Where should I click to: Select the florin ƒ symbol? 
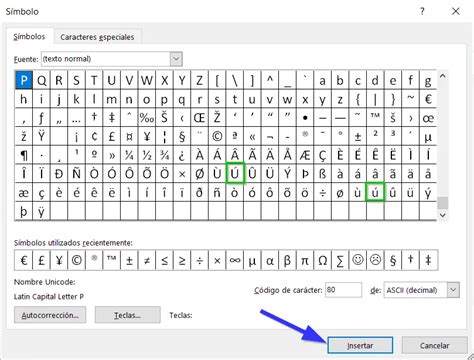click(41, 118)
